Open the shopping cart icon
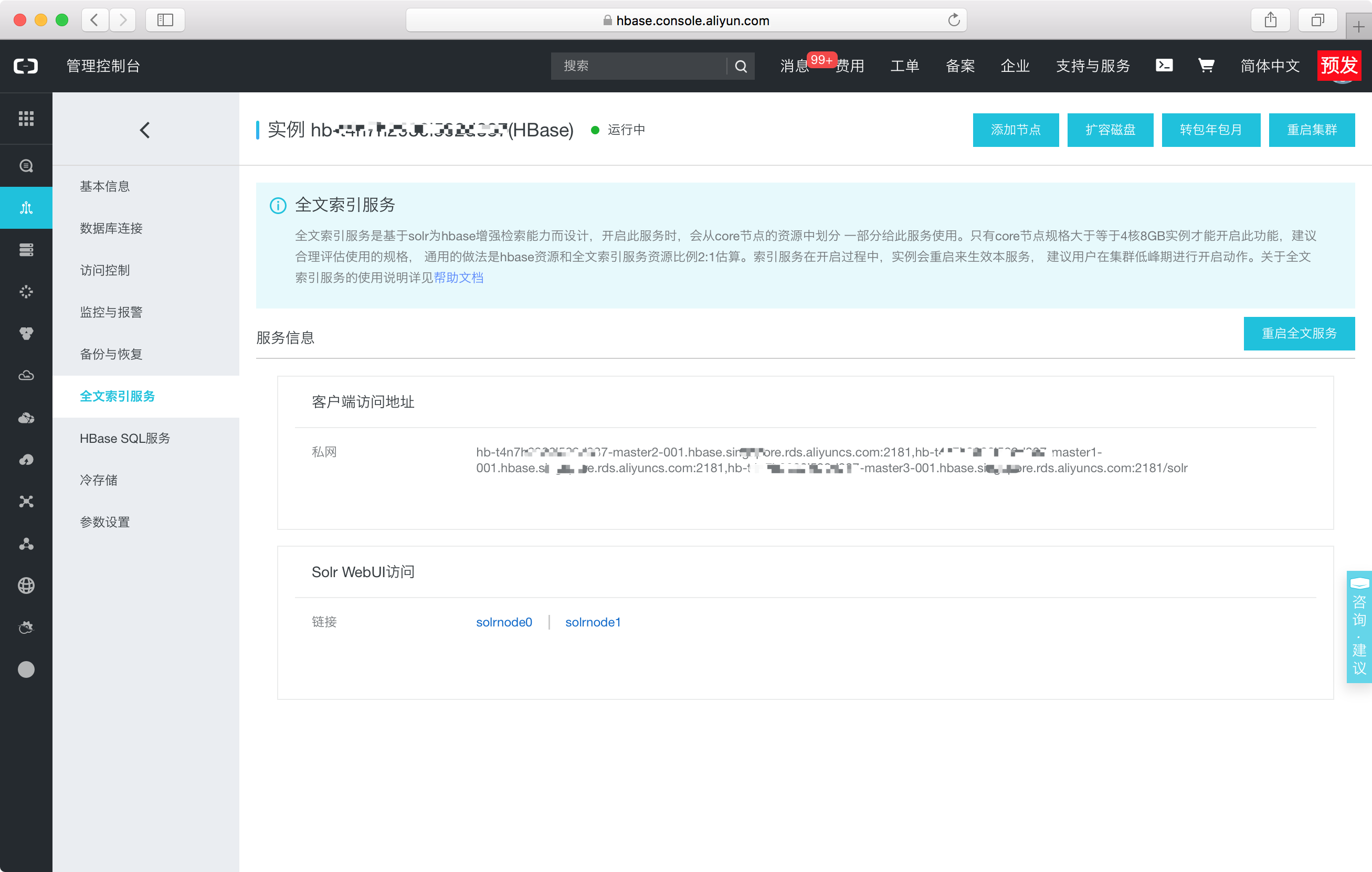Screen dimensions: 1372x872 (1206, 66)
